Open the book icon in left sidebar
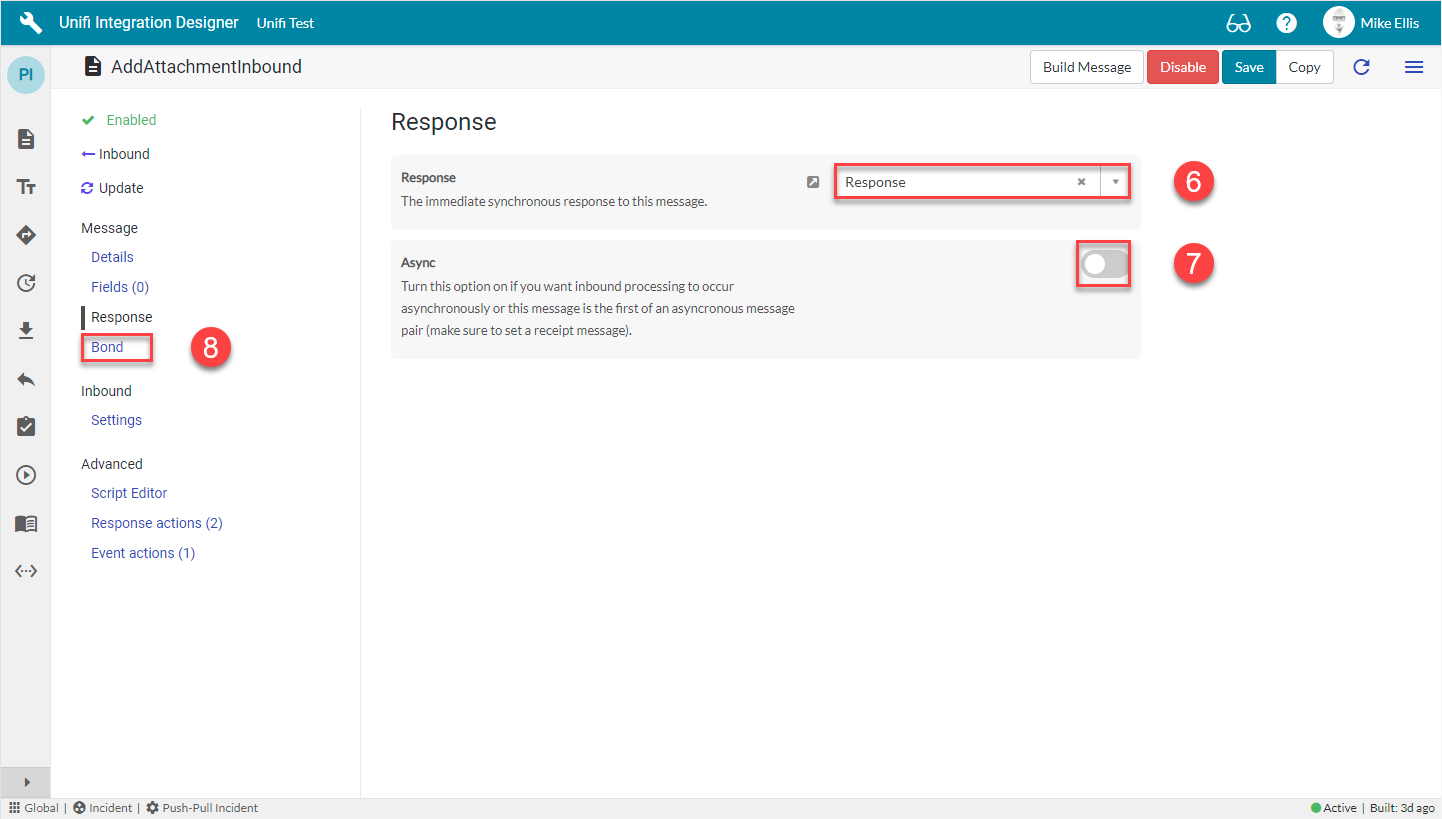The height and width of the screenshot is (819, 1442). [26, 523]
